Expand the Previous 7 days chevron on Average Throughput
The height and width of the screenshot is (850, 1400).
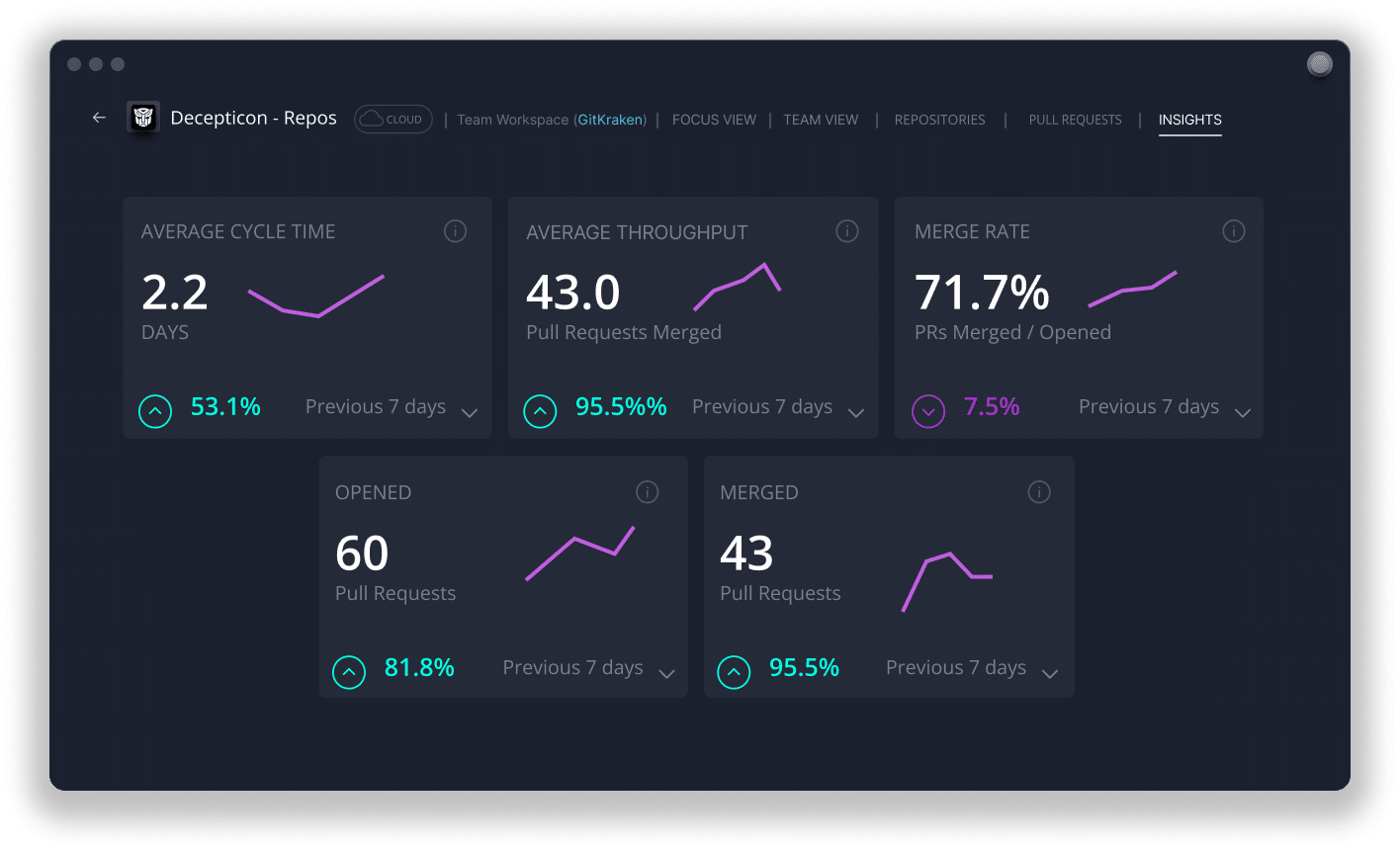(856, 411)
